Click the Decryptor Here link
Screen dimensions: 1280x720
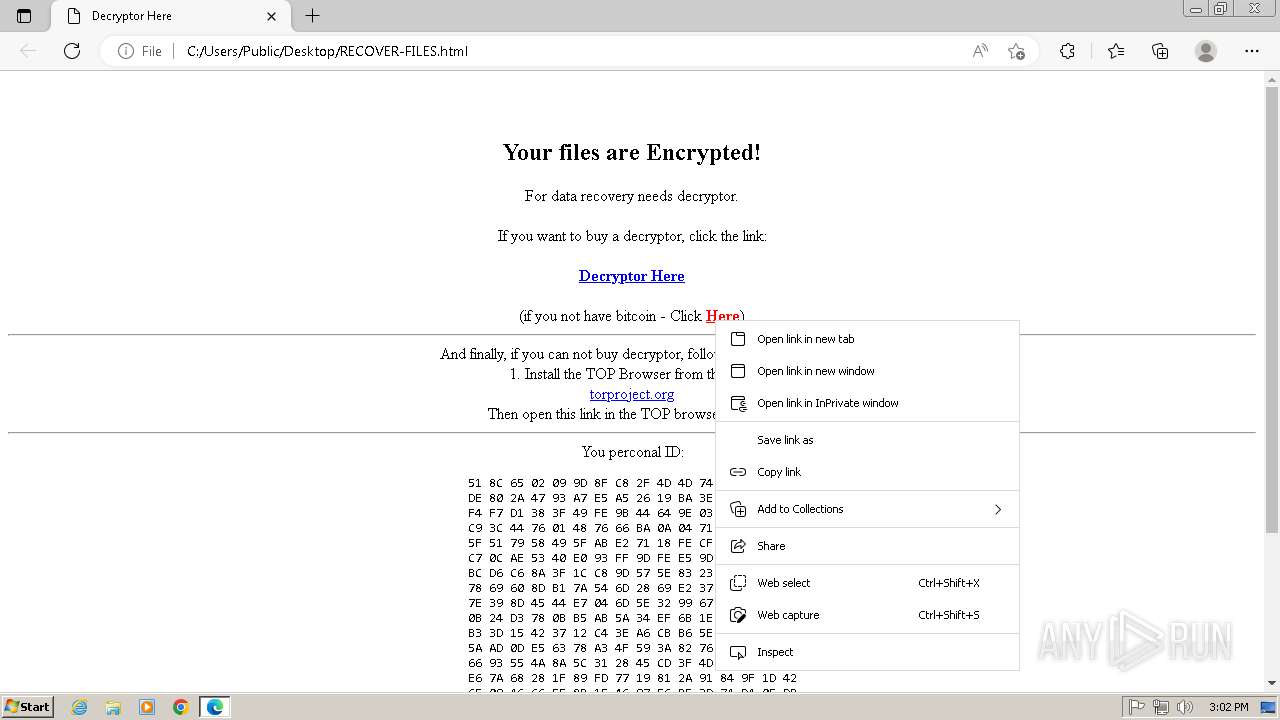coord(631,276)
